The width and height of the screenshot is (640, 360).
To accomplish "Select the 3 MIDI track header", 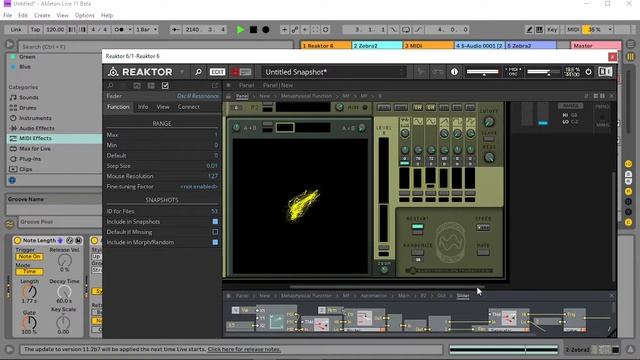I will 428,46.
